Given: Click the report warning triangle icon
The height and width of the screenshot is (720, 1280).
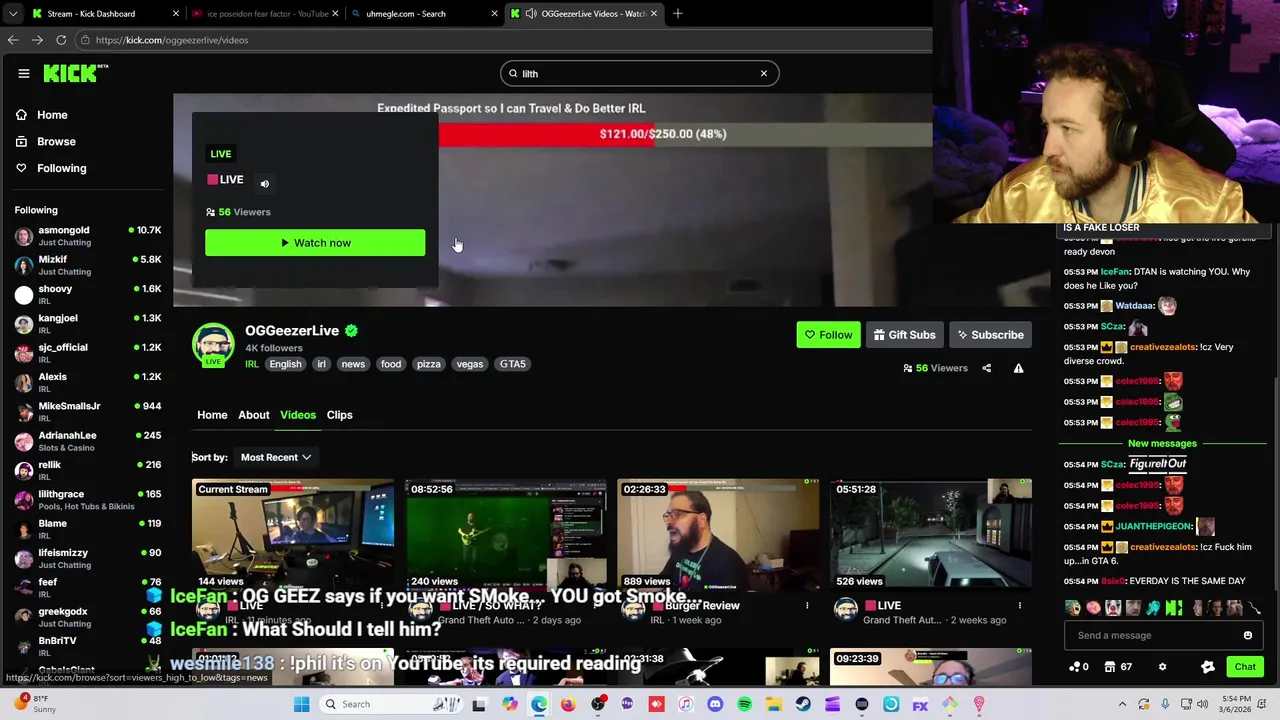Looking at the screenshot, I should click(1018, 368).
